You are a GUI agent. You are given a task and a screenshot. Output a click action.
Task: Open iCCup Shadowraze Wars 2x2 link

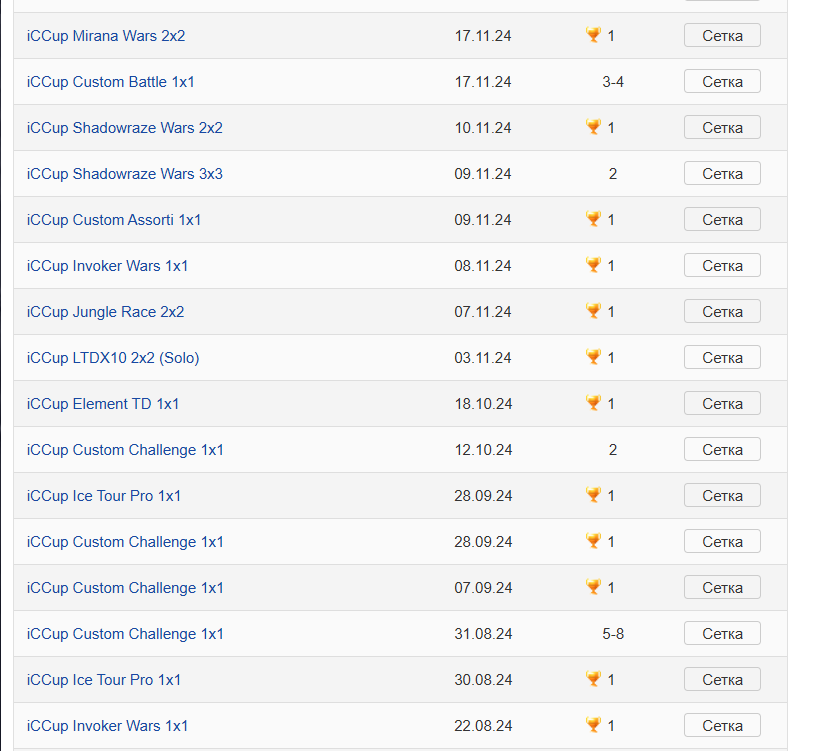pos(125,128)
